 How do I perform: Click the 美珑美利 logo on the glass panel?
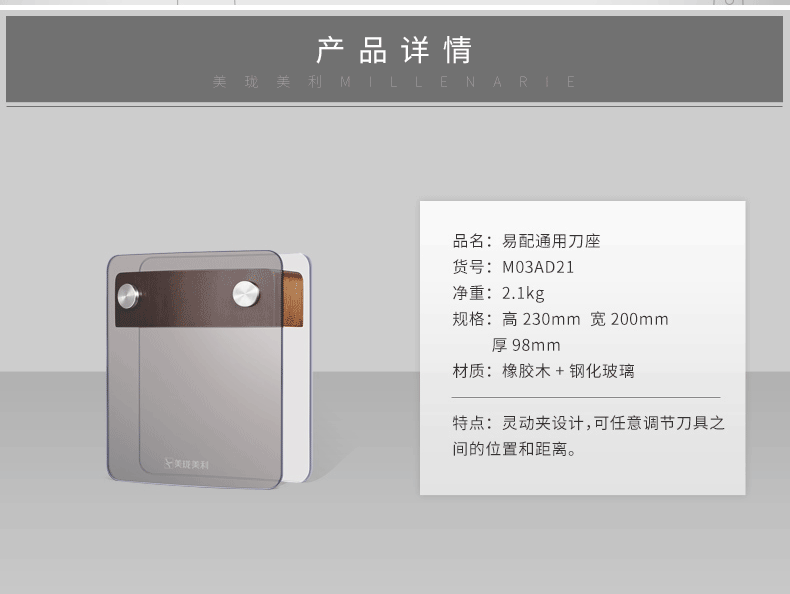point(186,464)
